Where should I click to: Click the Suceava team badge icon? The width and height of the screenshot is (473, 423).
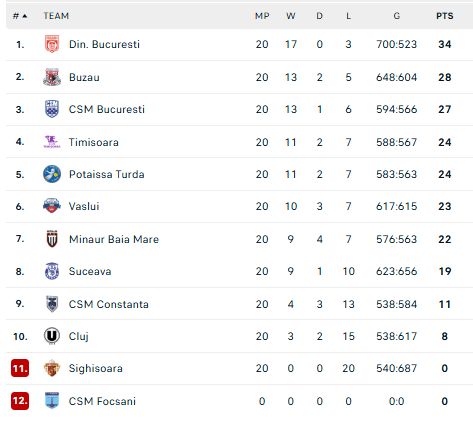point(52,271)
